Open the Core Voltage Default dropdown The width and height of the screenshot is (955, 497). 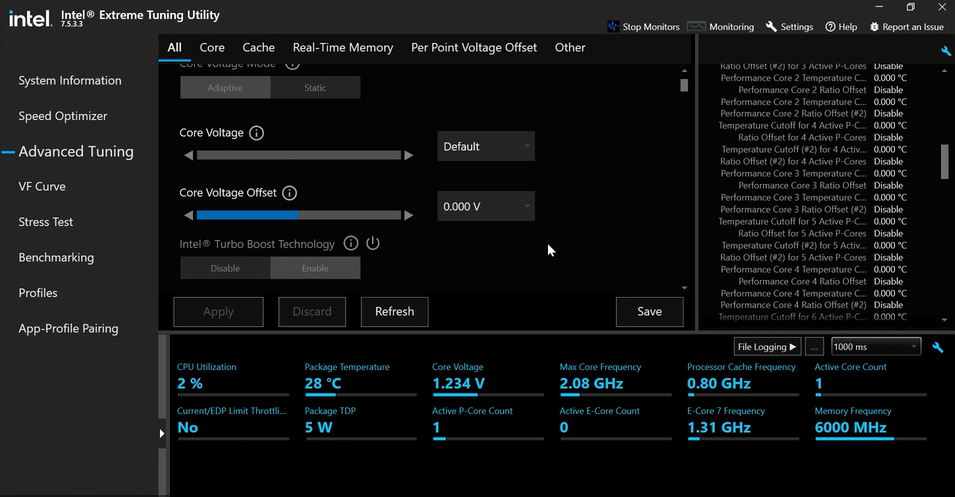tap(486, 146)
